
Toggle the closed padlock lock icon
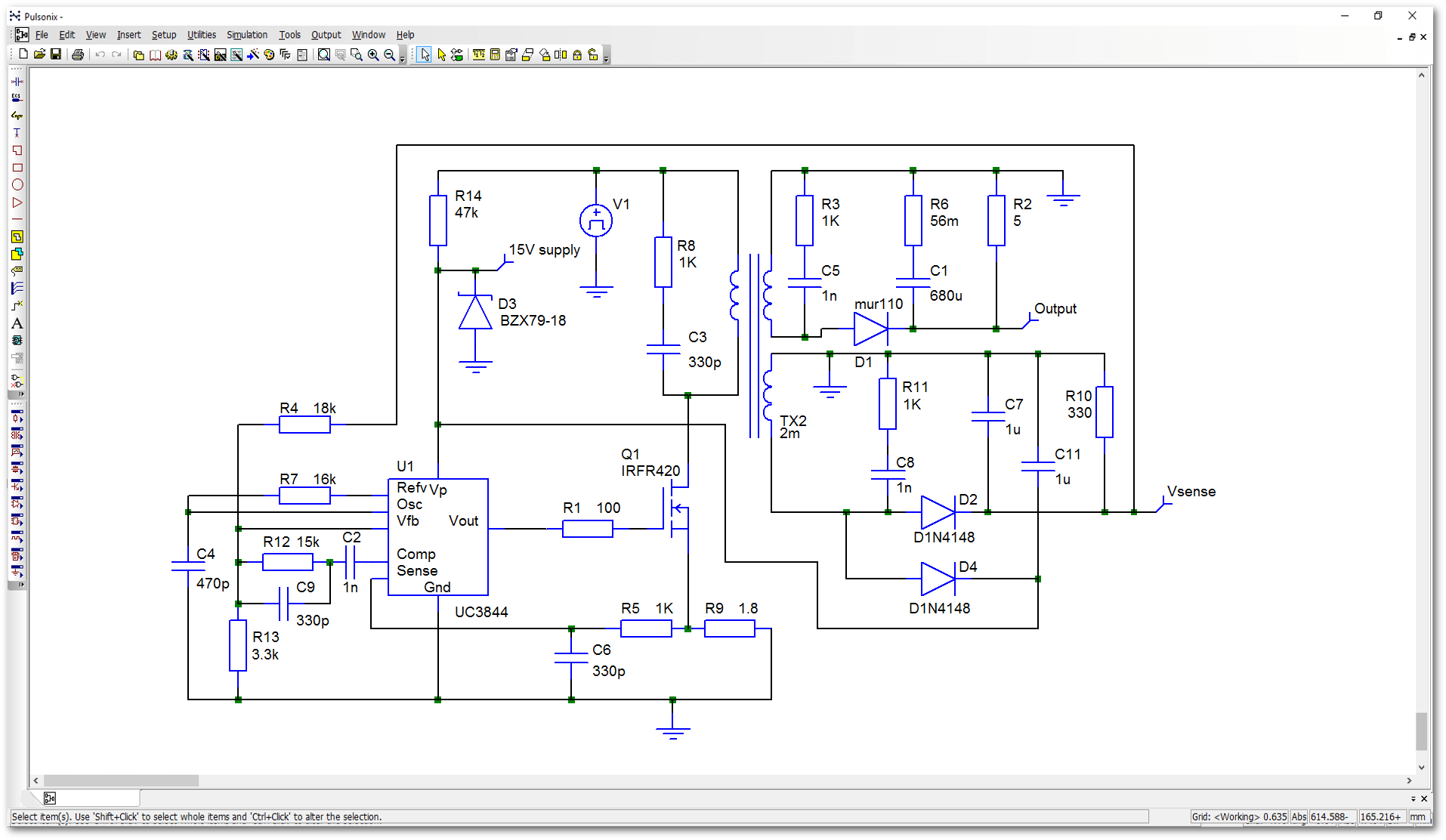click(577, 54)
